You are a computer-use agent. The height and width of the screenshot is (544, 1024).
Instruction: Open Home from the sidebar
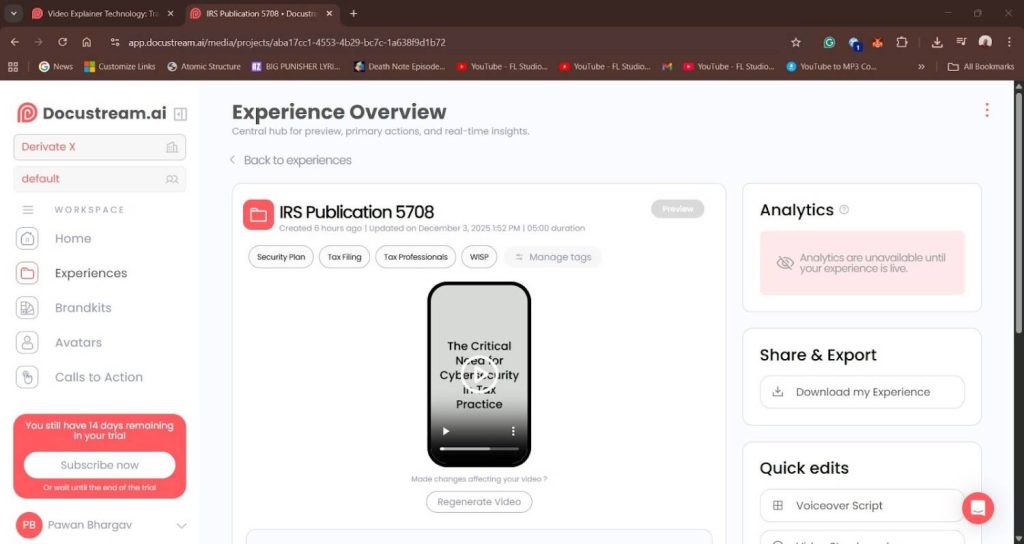(72, 238)
